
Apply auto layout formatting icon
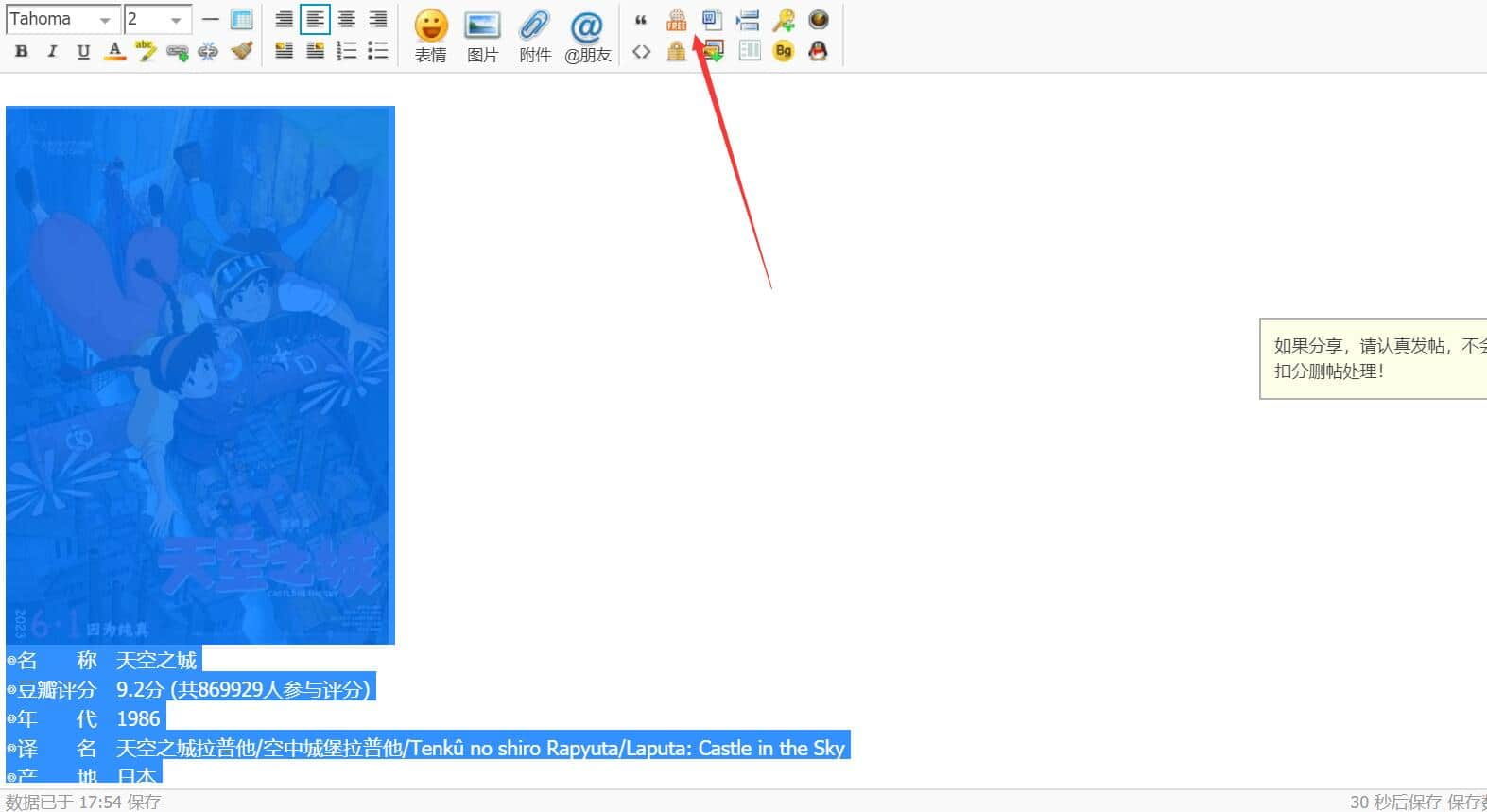pyautogui.click(x=284, y=19)
